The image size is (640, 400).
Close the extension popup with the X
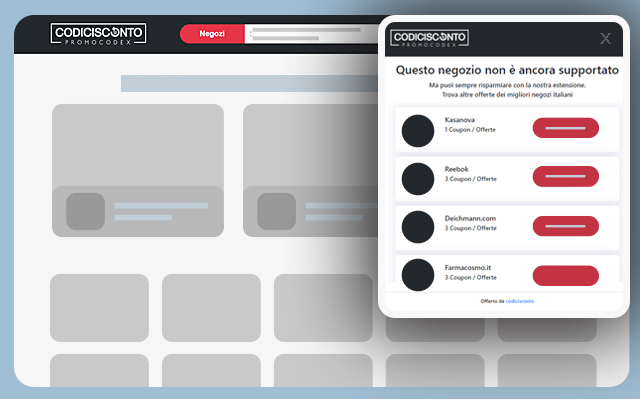coord(605,38)
